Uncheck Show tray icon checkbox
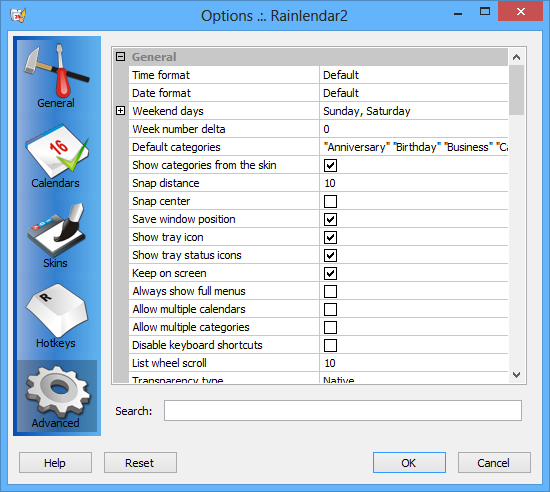 point(330,237)
